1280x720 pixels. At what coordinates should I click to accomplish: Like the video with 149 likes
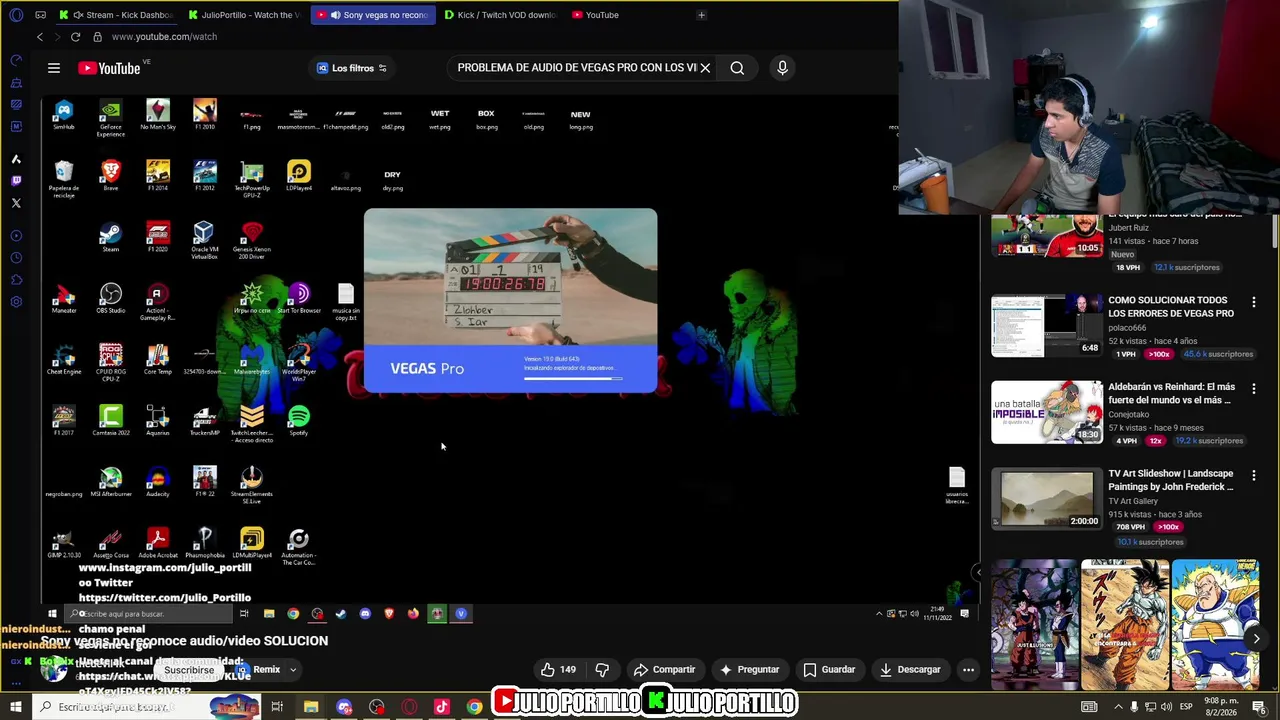click(558, 670)
